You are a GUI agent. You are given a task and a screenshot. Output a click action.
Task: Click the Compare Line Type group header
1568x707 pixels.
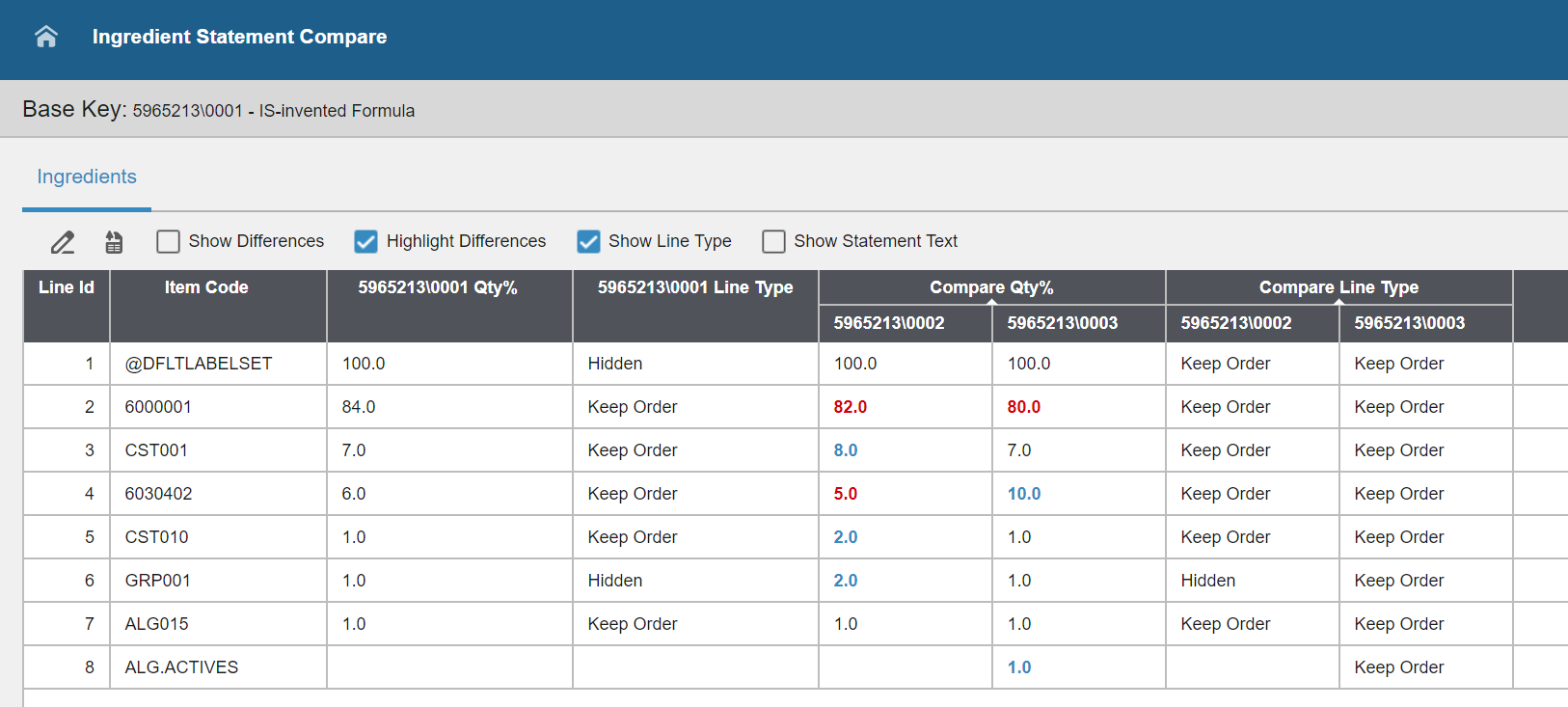click(1338, 287)
